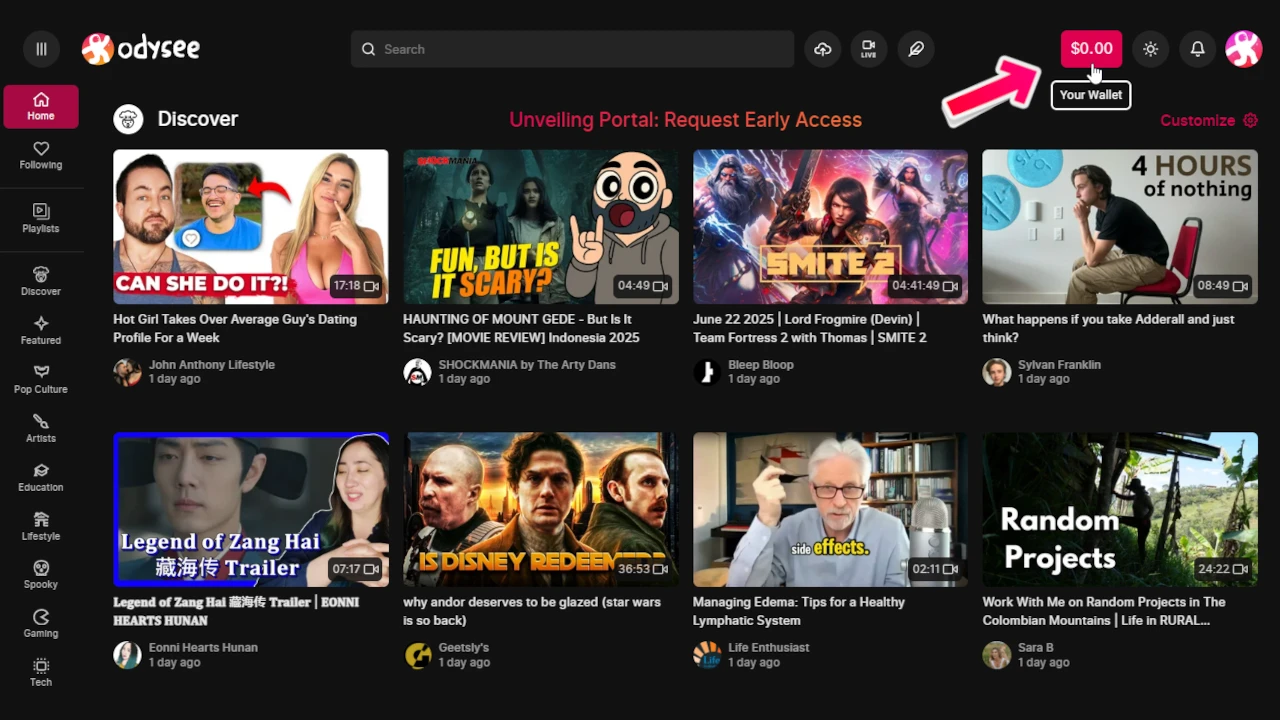This screenshot has width=1280, height=720.
Task: Click title HAUNTING OF MOUNT GEDE
Action: [521, 328]
